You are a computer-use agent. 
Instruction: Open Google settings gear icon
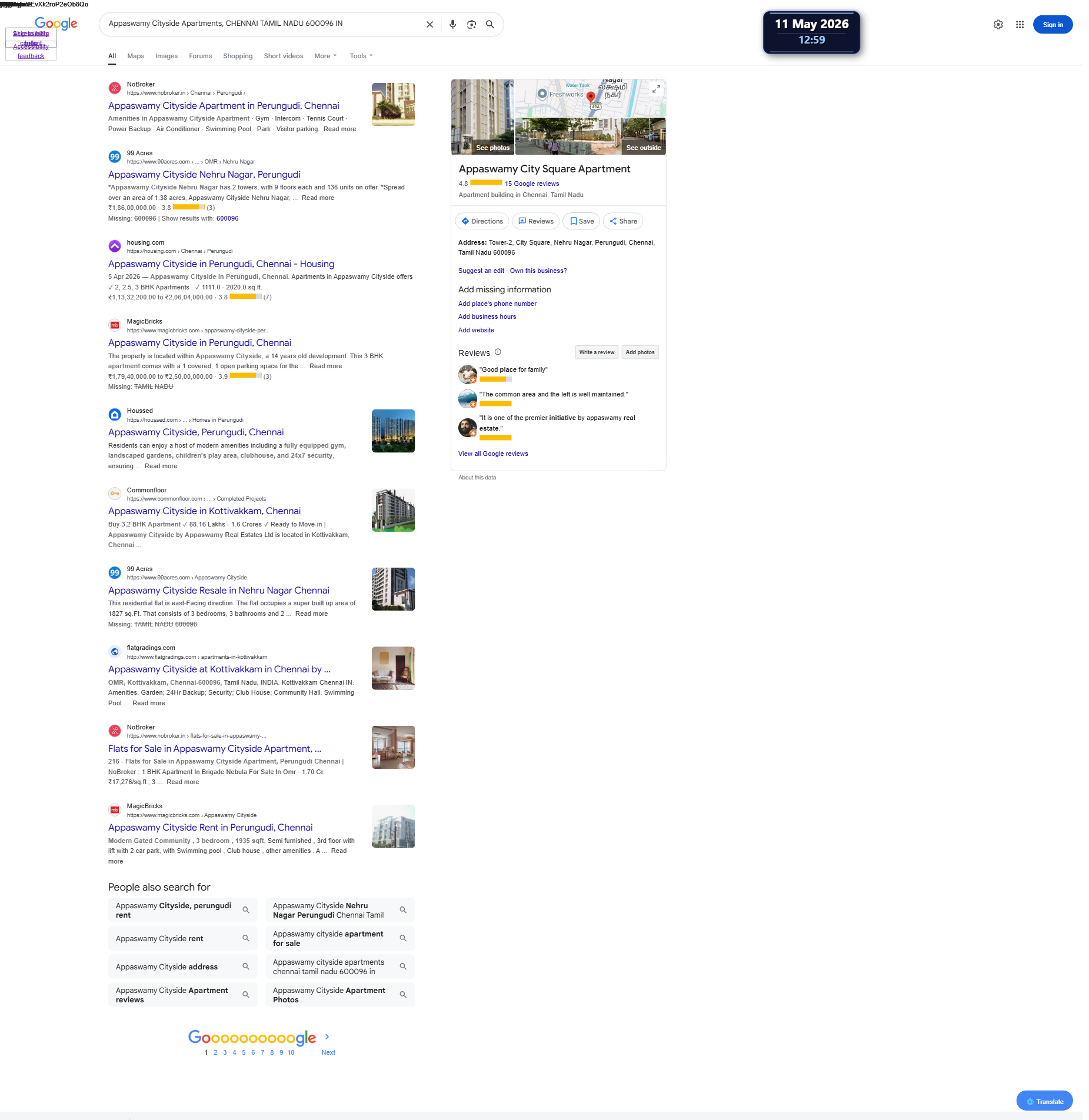(998, 25)
